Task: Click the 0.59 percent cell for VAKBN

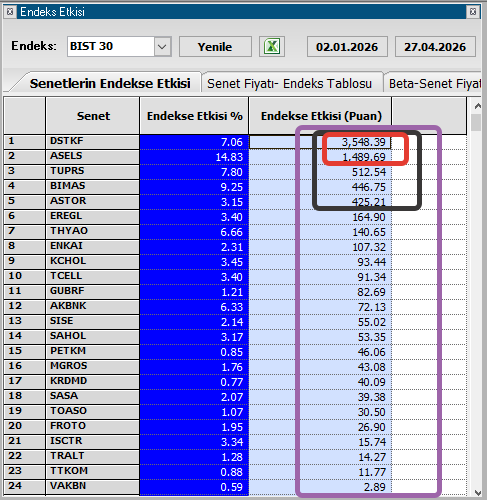Action: click(x=194, y=487)
